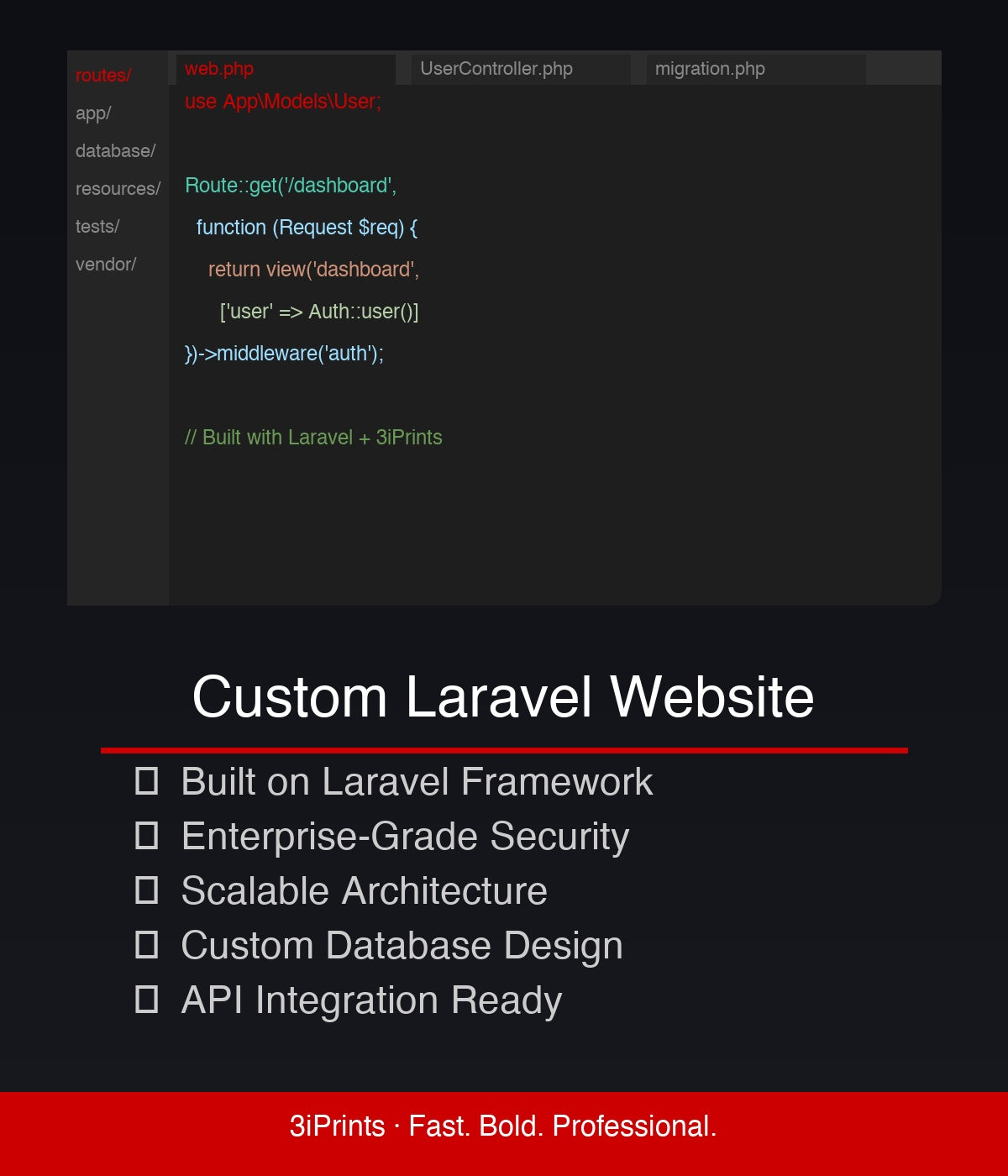Click the Custom Laravel Website heading
1008x1176 pixels.
[504, 697]
